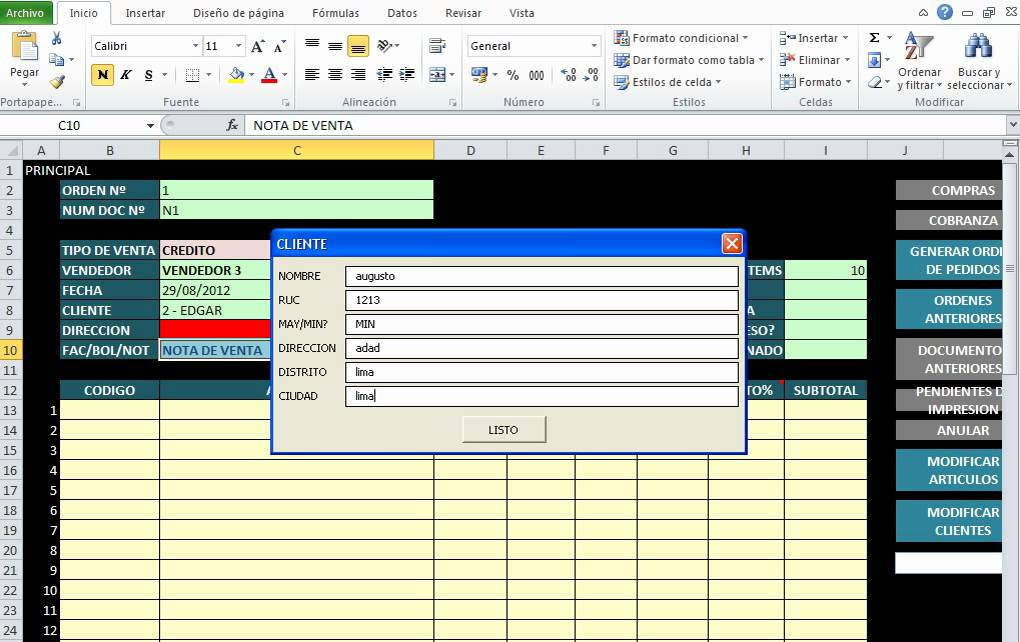
Task: Align text to top of cell
Action: pyautogui.click(x=312, y=45)
